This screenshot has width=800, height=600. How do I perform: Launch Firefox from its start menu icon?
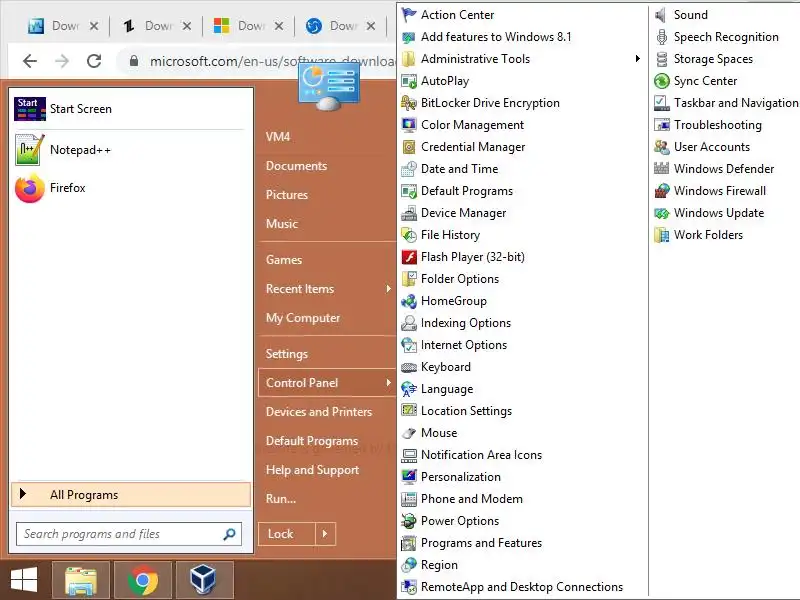point(30,188)
